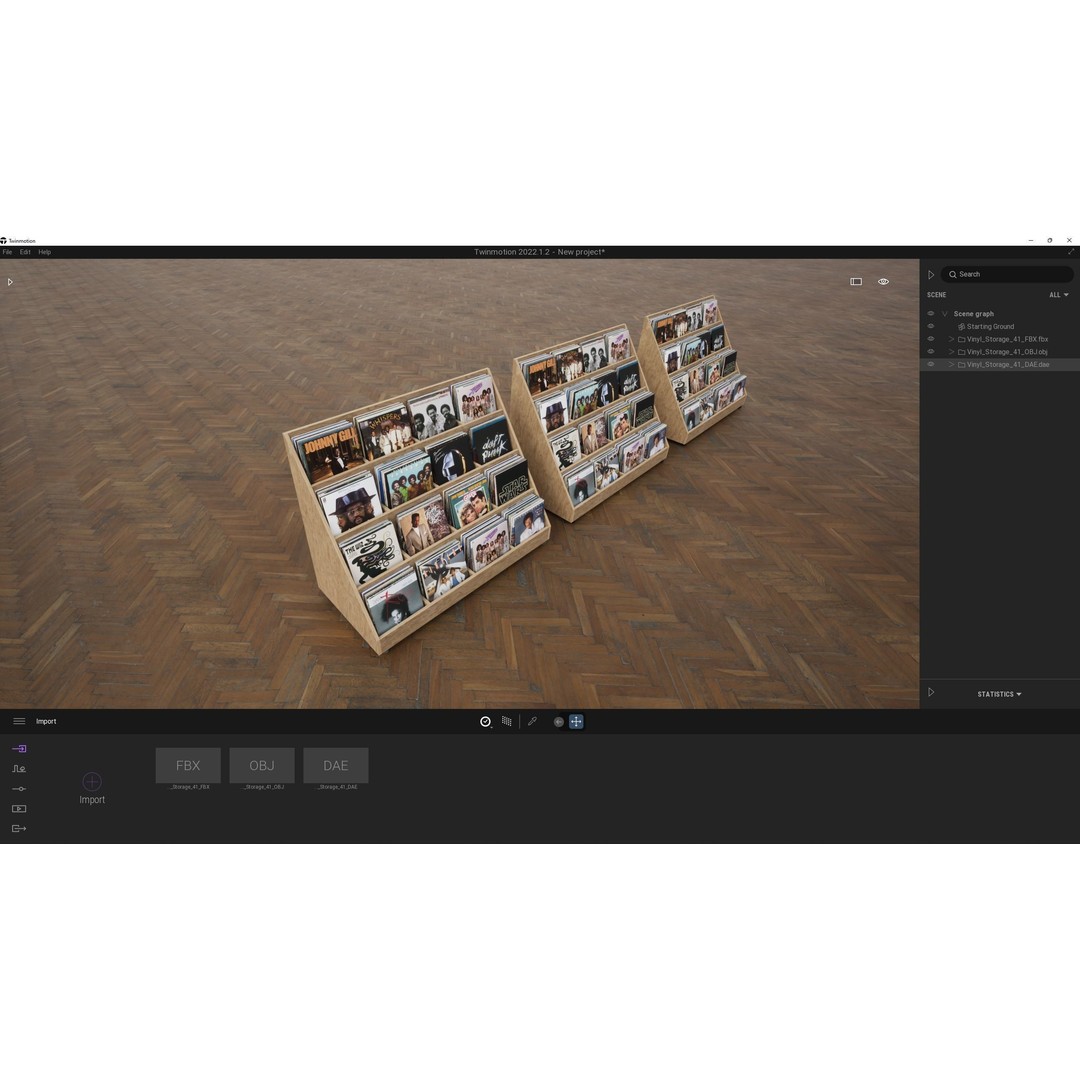Expand the Vinyl_Storage_41_FBX.fbx folder
1080x1080 pixels.
click(x=951, y=339)
